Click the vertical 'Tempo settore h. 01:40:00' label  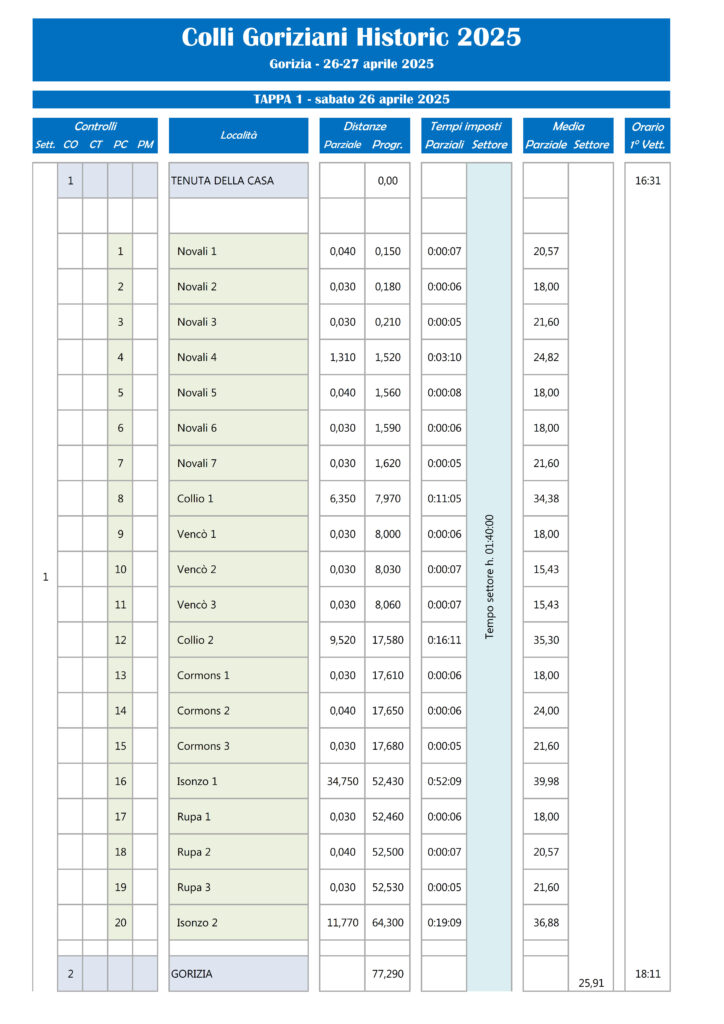tap(490, 577)
